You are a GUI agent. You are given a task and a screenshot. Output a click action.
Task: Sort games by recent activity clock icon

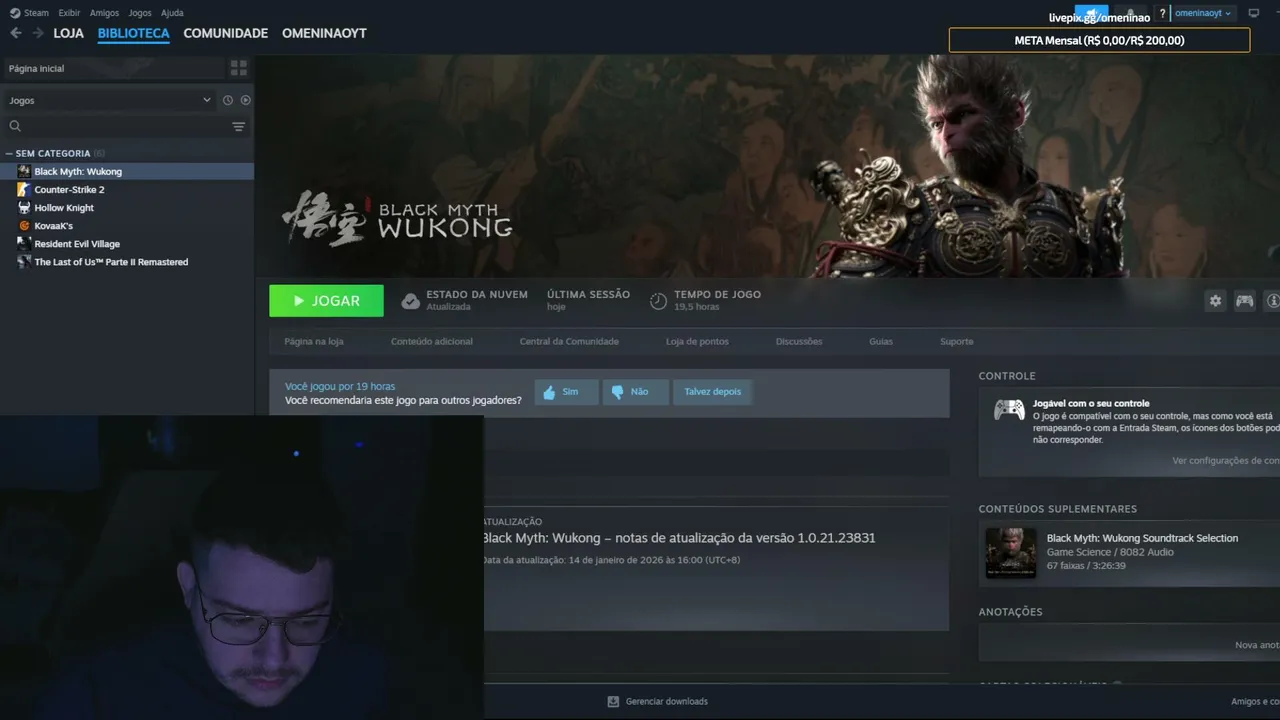point(228,100)
